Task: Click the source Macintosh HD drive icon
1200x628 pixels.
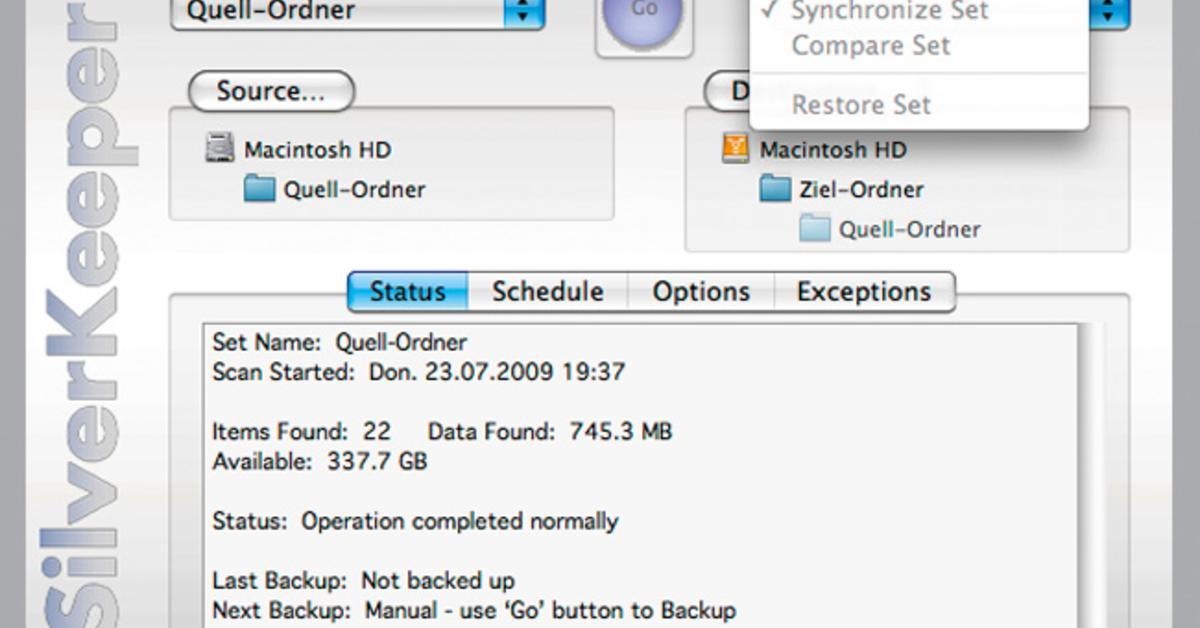Action: 220,150
